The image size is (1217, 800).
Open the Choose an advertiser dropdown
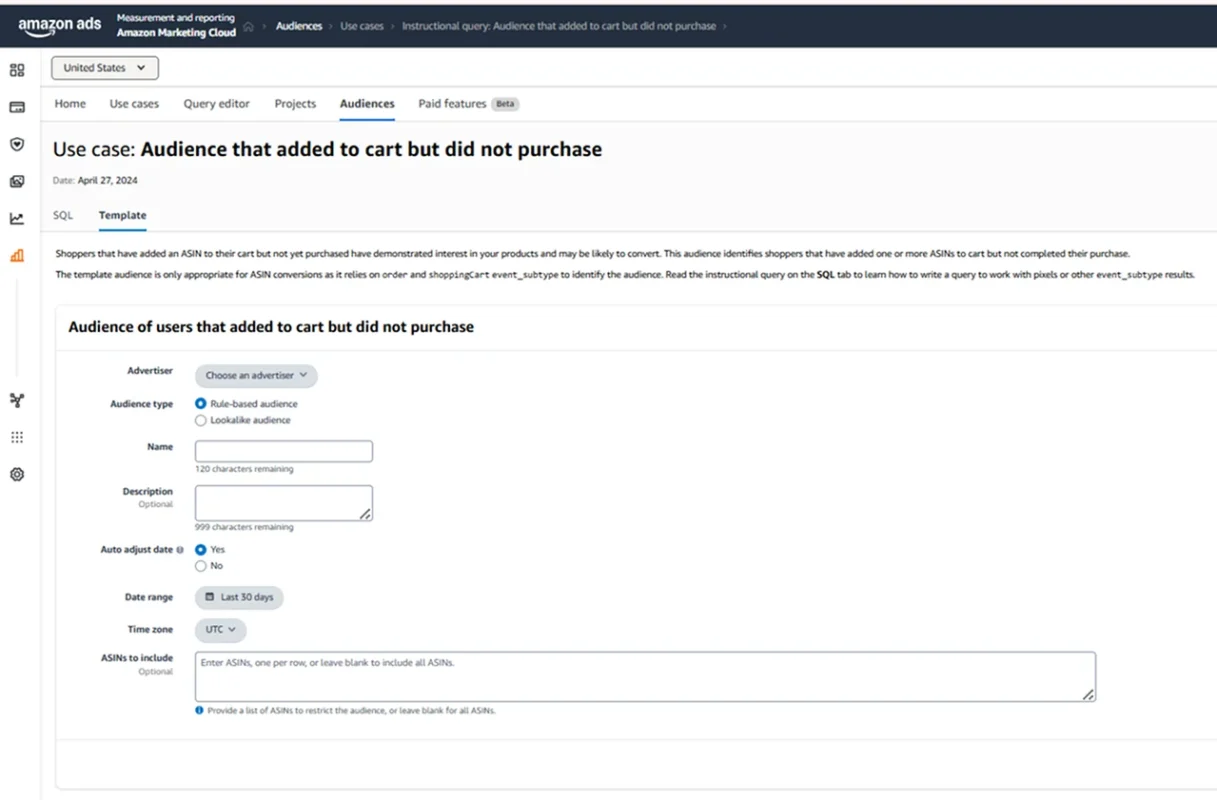point(255,376)
